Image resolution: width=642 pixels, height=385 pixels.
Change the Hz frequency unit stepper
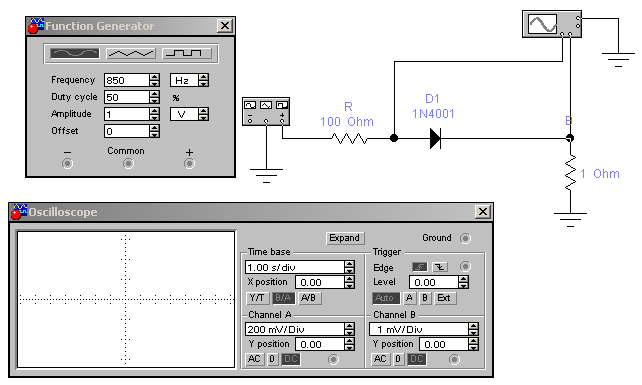tap(203, 80)
